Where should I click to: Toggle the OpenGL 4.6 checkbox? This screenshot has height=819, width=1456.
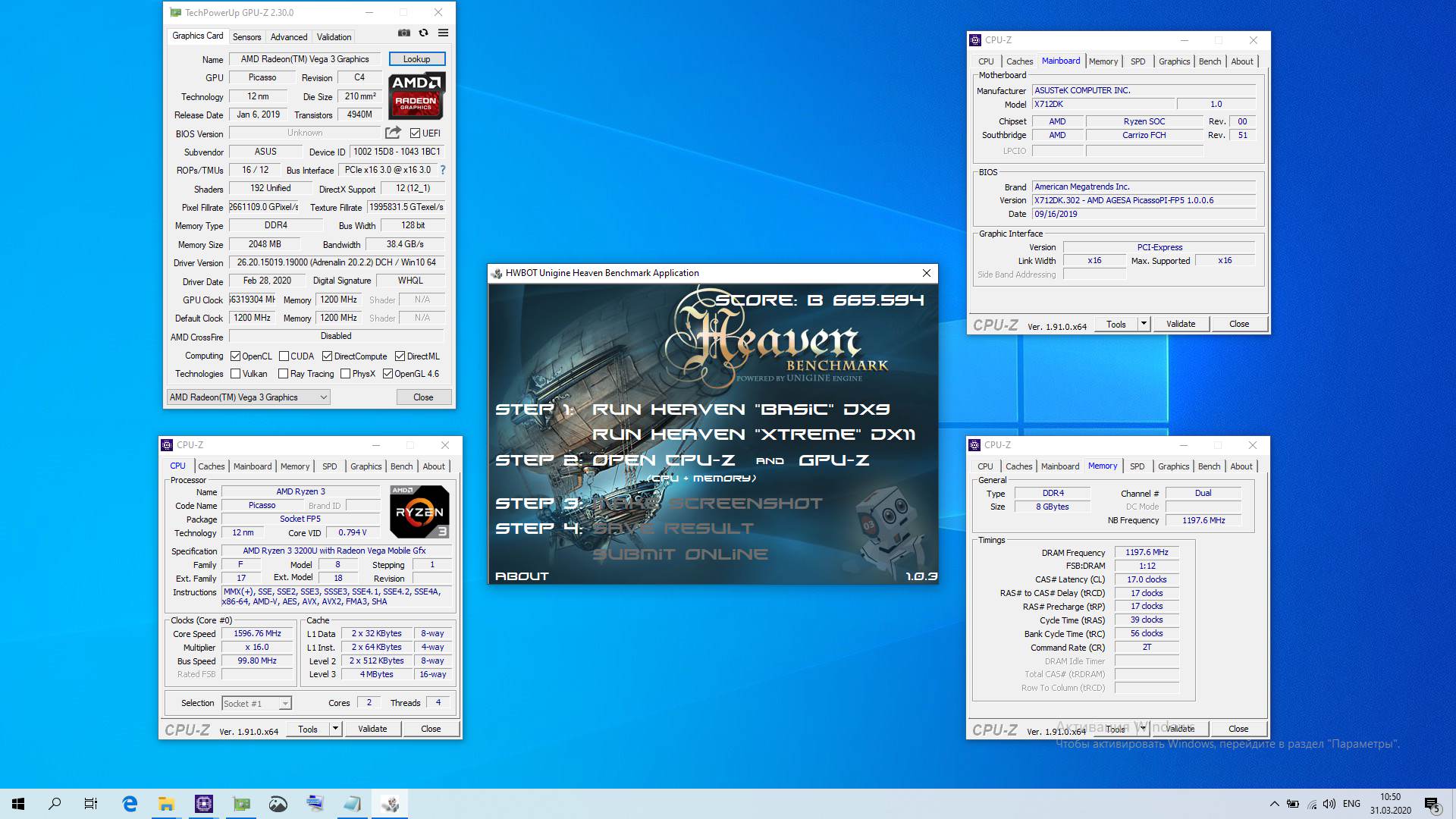click(388, 374)
